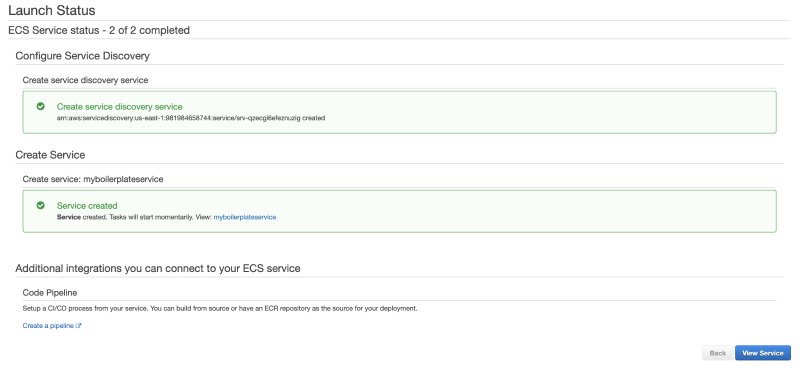Click the greyed-out Back button
This screenshot has height=372, width=800.
718,353
